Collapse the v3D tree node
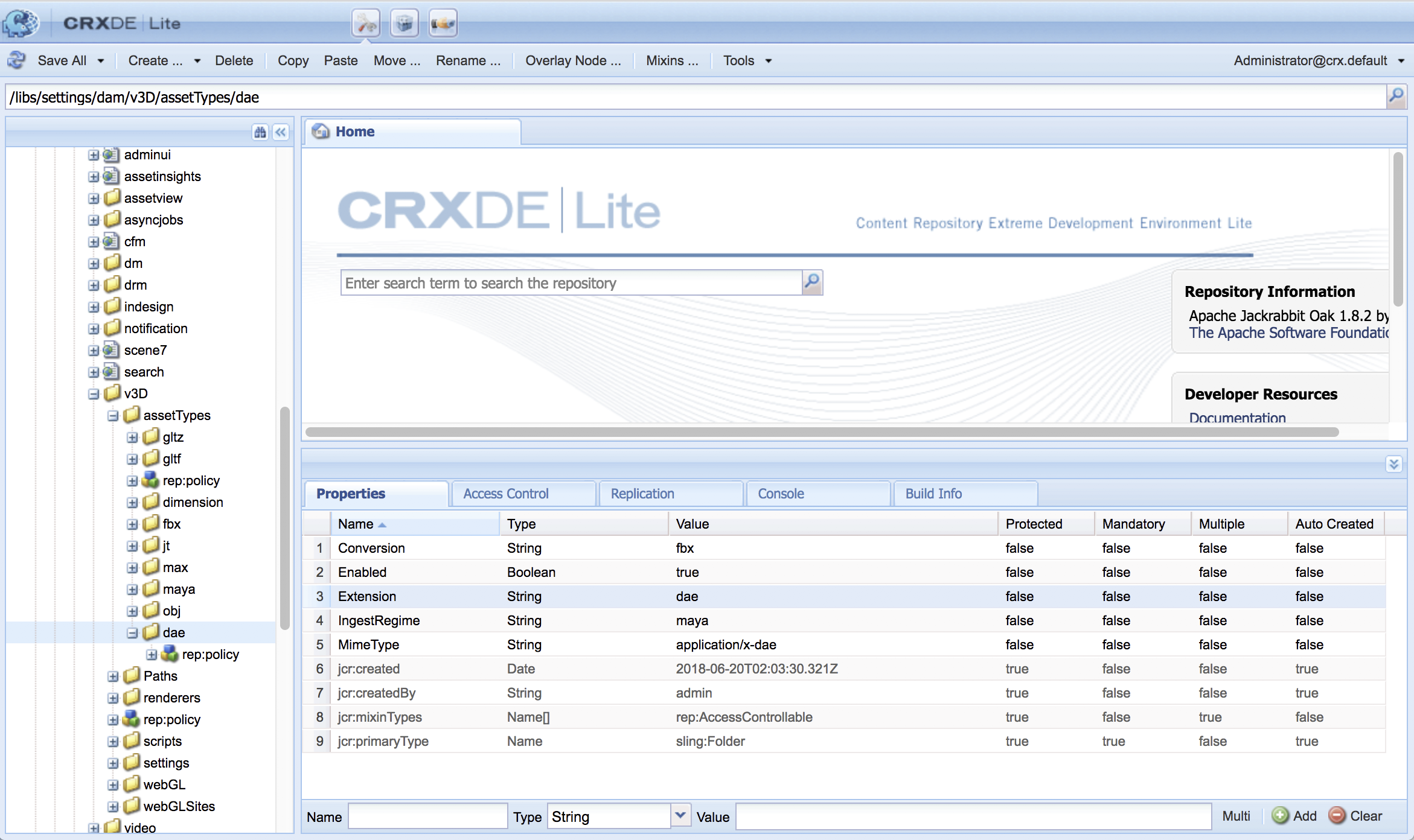This screenshot has width=1414, height=840. click(94, 394)
